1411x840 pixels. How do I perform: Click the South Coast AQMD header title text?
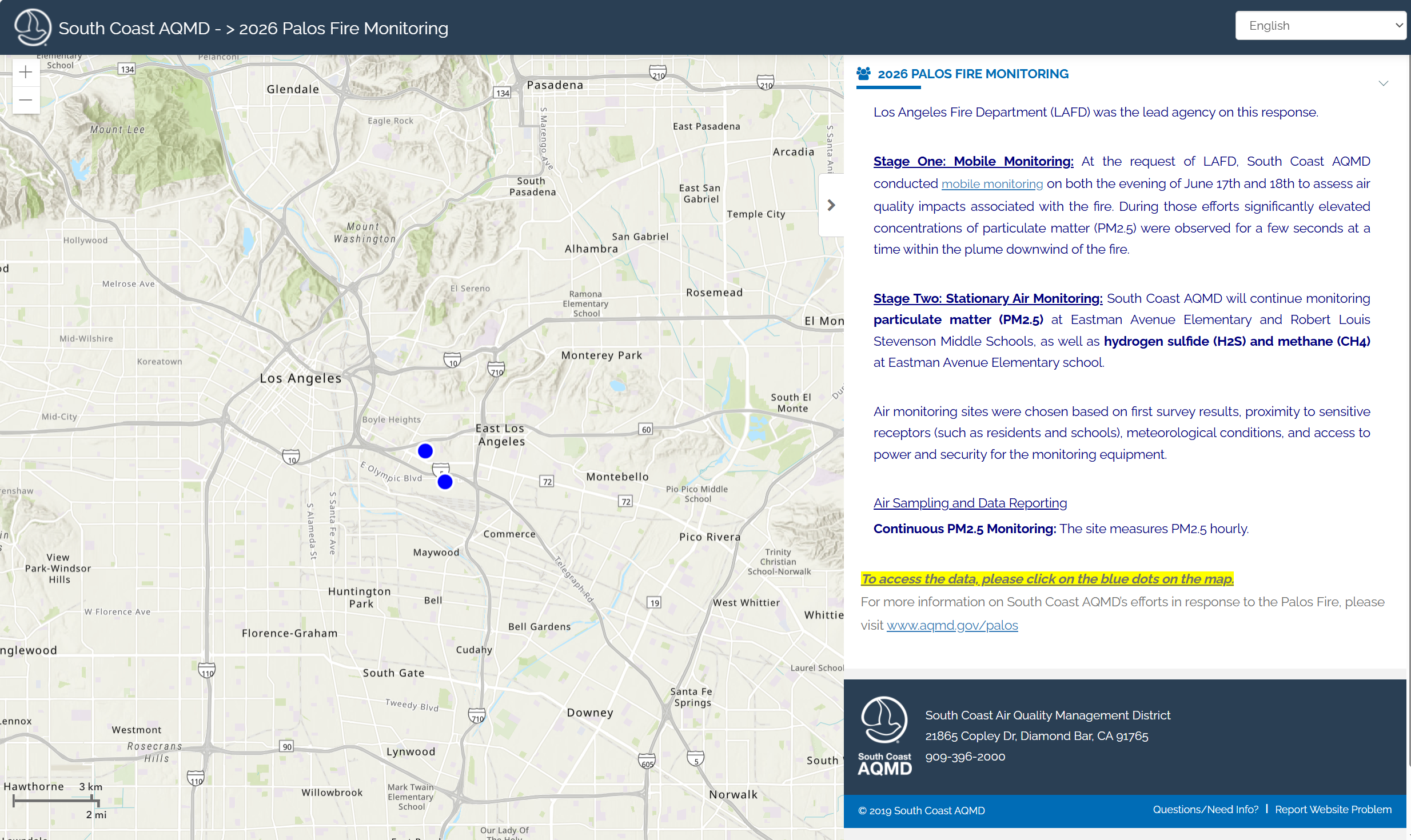pyautogui.click(x=253, y=28)
